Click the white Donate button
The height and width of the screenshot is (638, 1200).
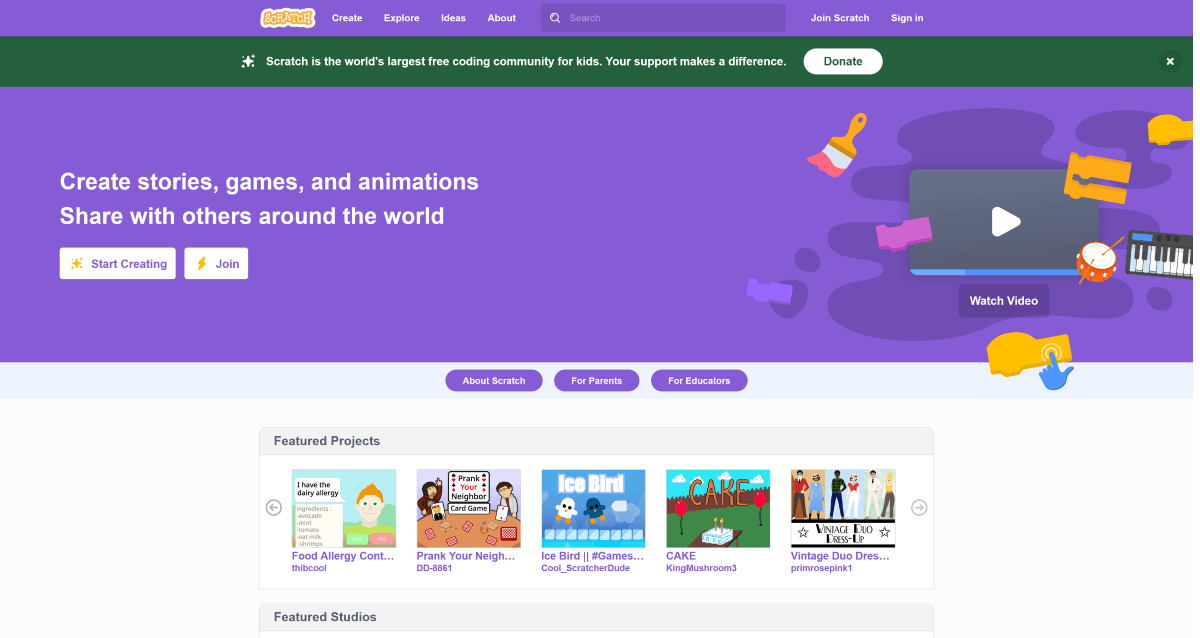(843, 61)
